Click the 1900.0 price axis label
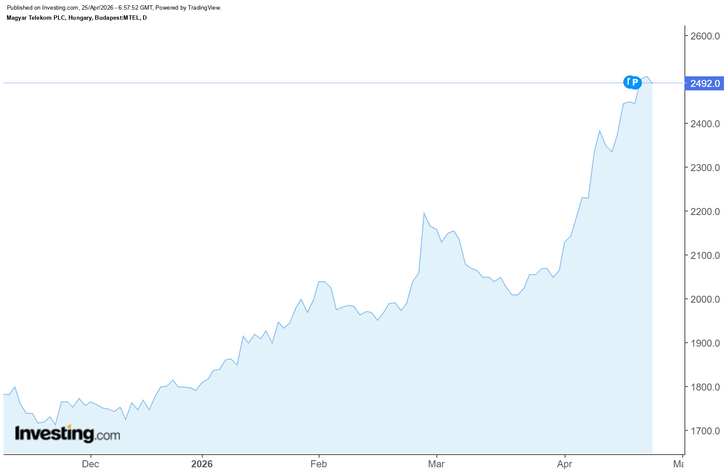This screenshot has height=473, width=727. (705, 343)
